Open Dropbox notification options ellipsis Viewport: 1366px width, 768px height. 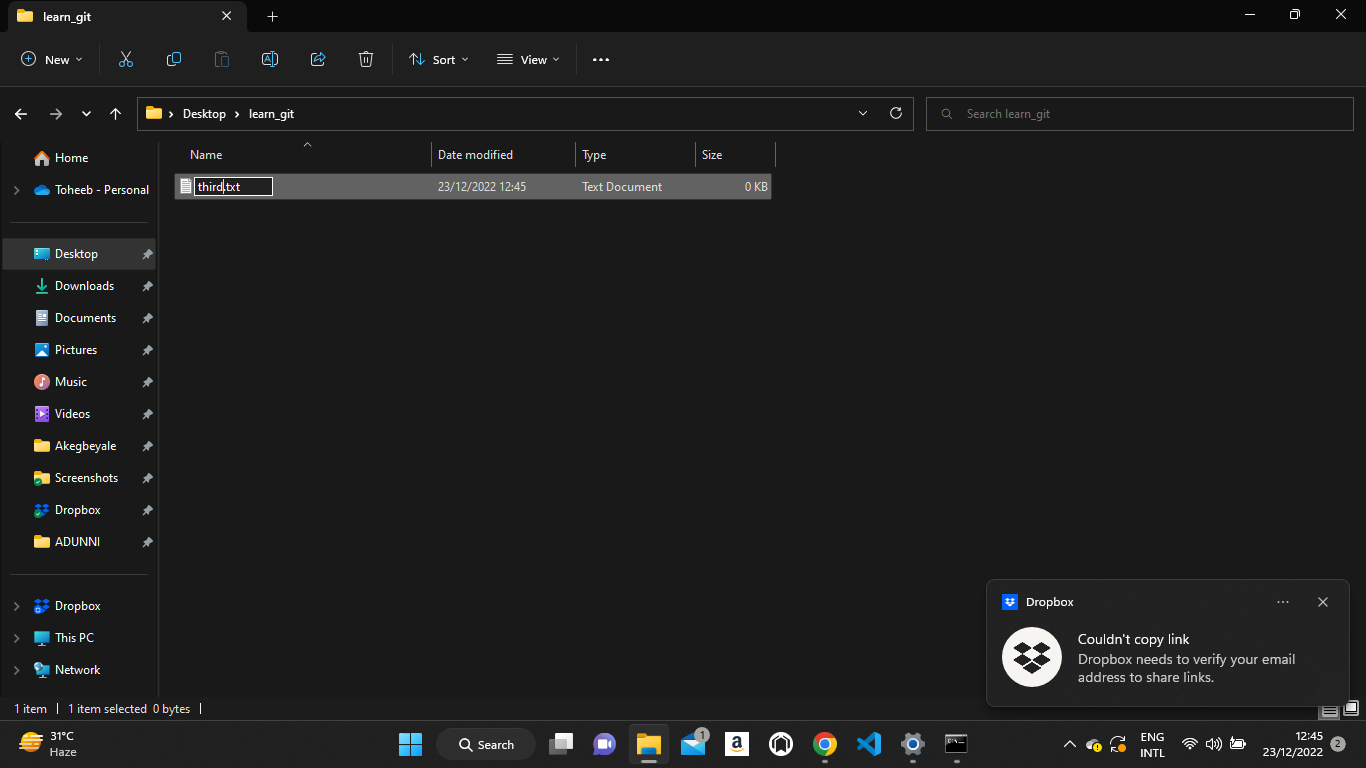tap(1283, 602)
